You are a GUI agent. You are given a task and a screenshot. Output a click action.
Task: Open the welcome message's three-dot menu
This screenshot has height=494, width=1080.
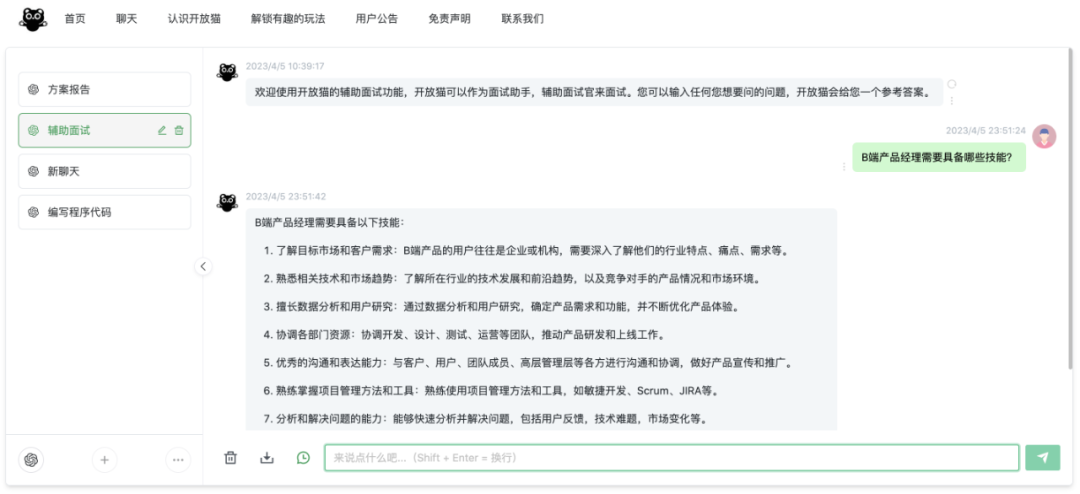point(952,101)
